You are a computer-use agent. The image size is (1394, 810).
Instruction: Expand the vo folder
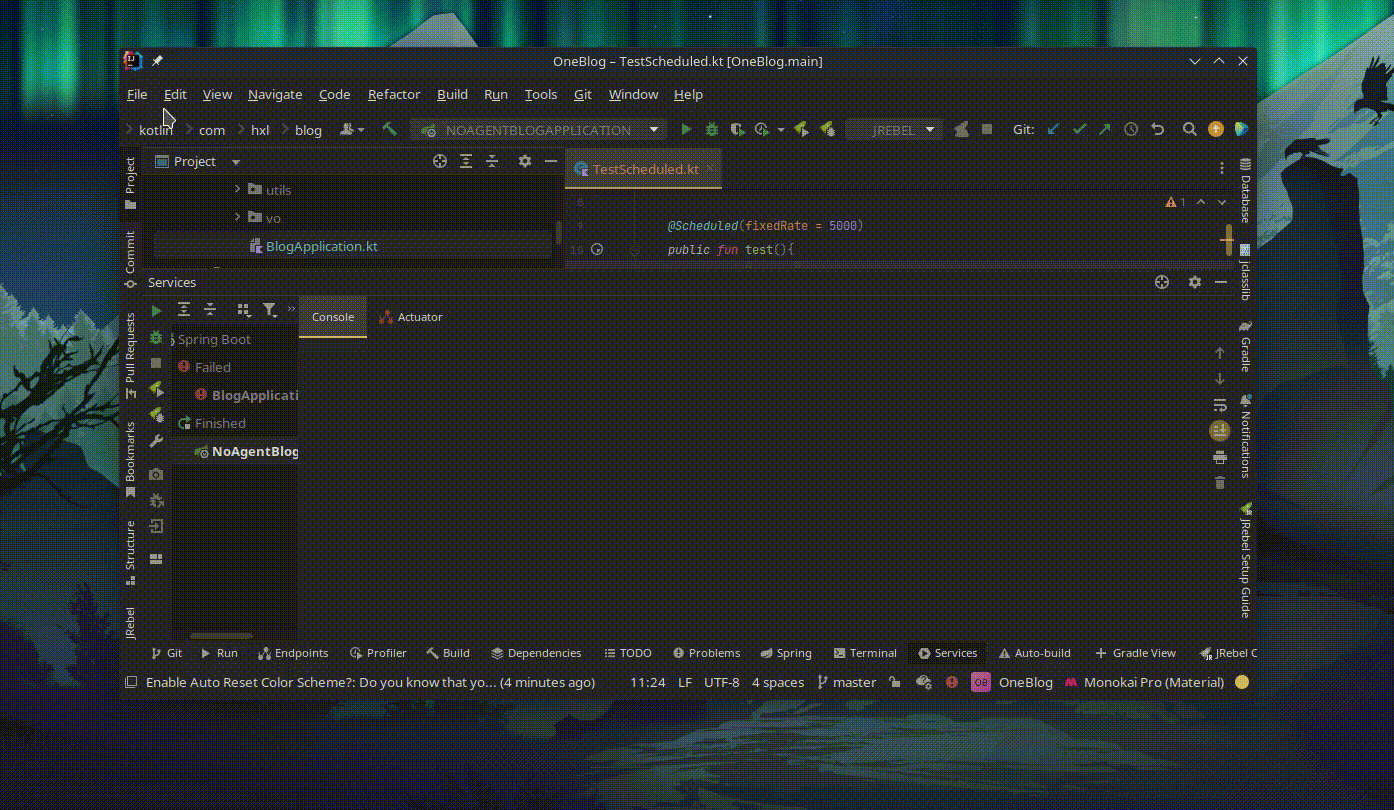coord(237,217)
